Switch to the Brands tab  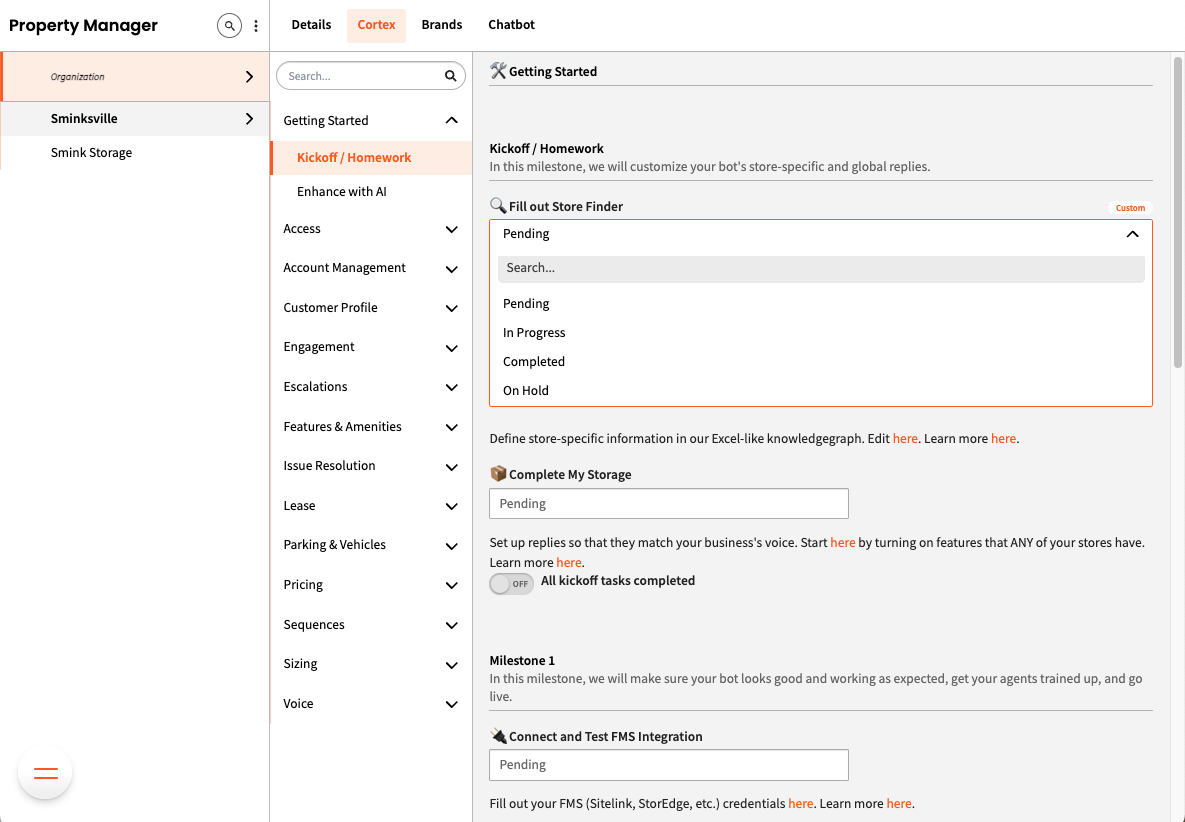coord(441,25)
